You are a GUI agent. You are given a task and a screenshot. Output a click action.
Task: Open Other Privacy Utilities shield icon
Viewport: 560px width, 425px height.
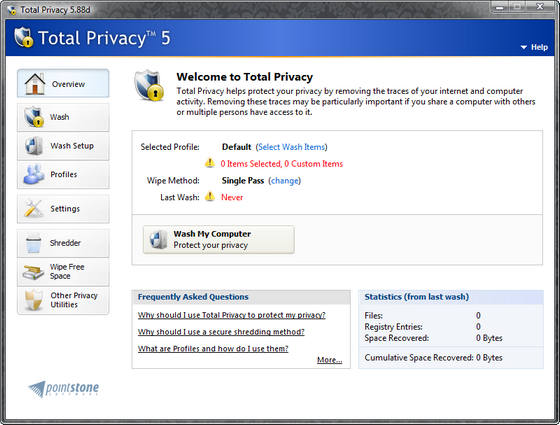tap(34, 300)
